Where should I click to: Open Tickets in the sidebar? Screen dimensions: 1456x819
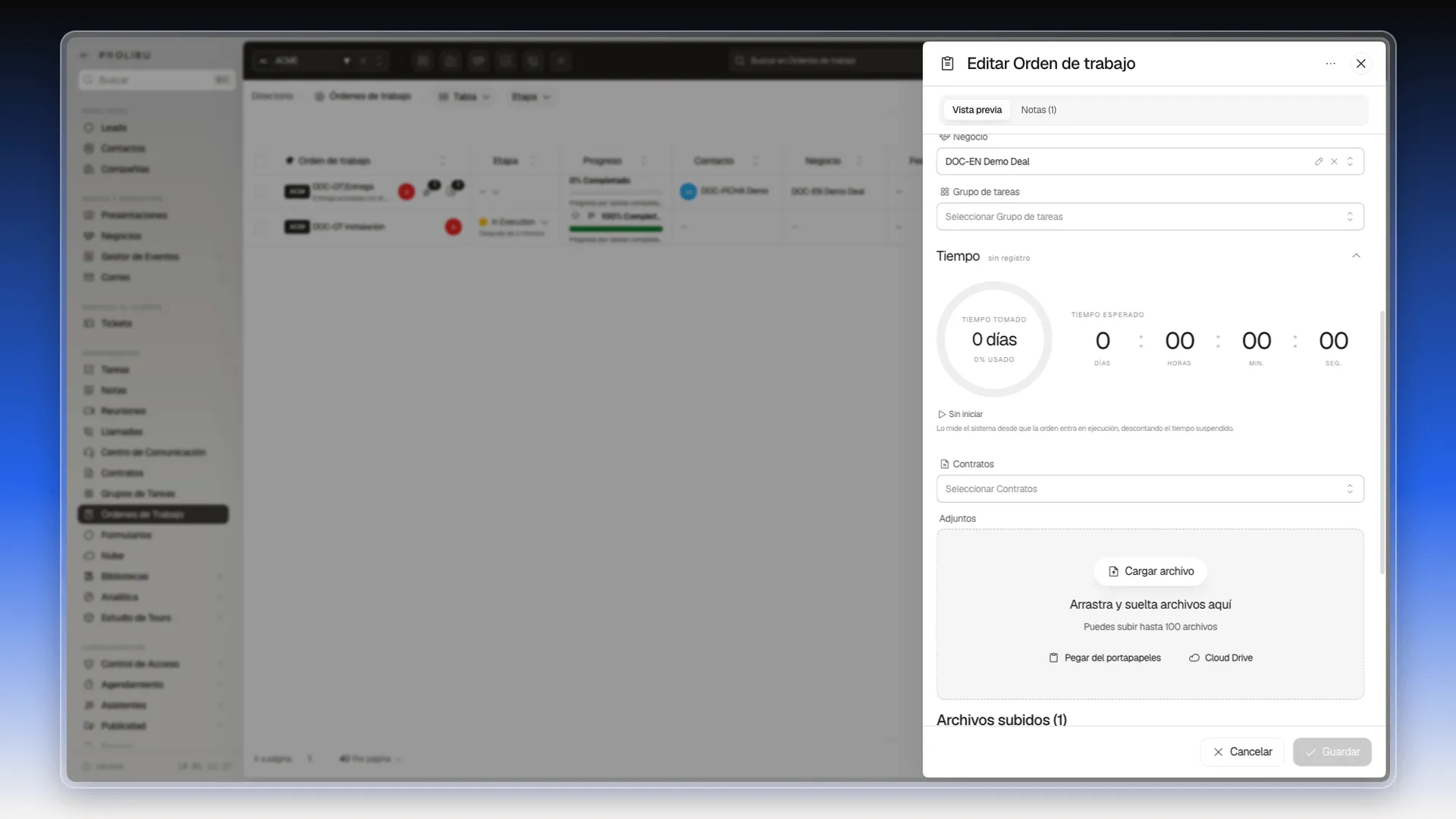(x=116, y=324)
